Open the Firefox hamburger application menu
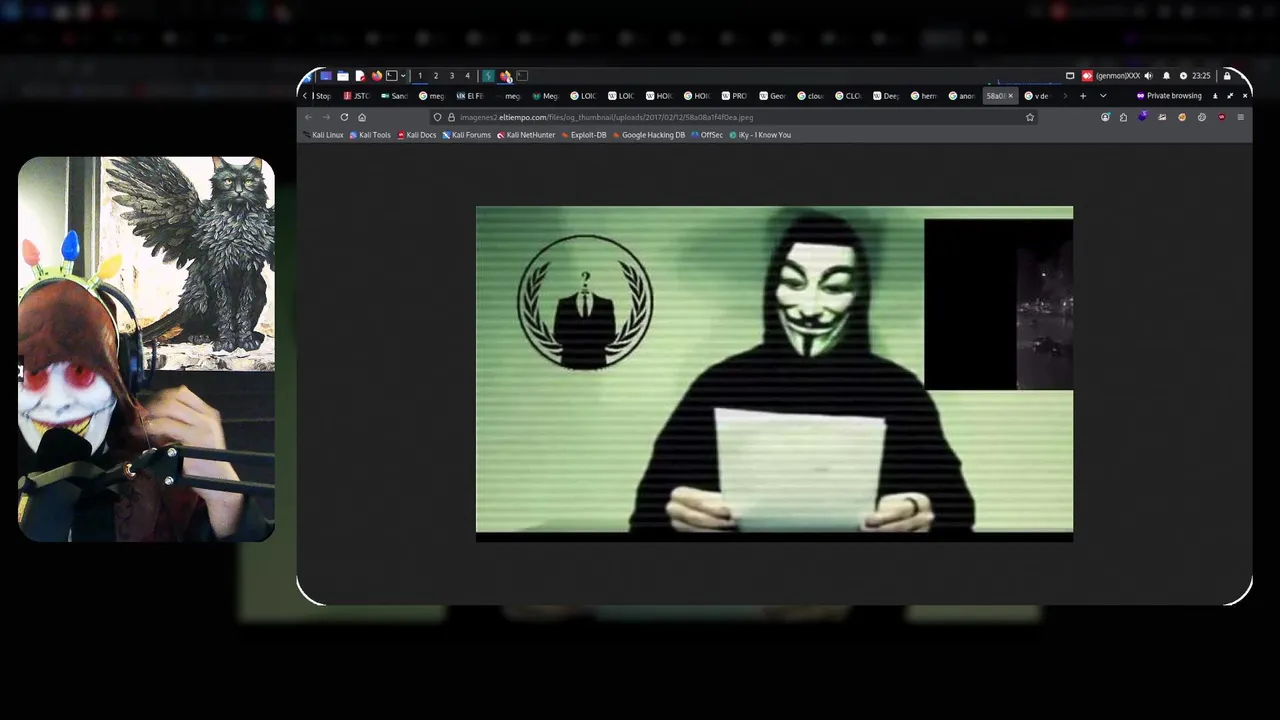Image resolution: width=1280 pixels, height=720 pixels. [1241, 117]
